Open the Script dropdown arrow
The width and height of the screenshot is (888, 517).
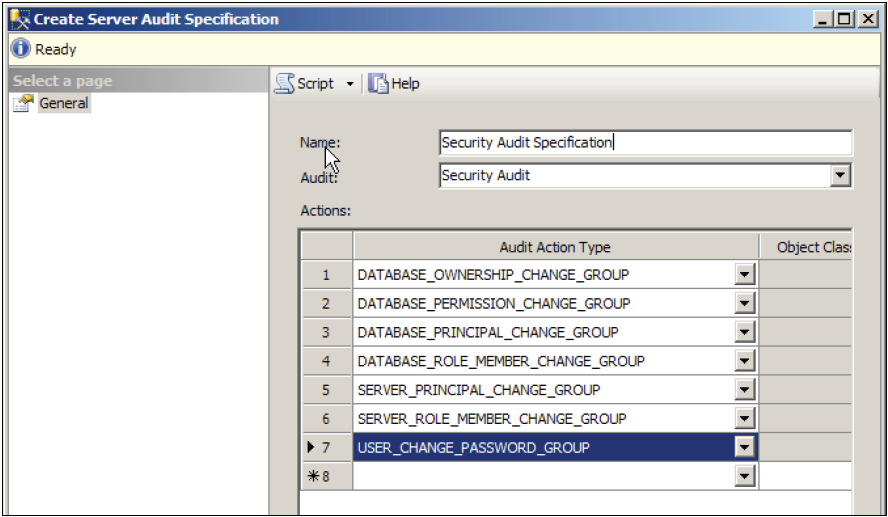tap(350, 84)
